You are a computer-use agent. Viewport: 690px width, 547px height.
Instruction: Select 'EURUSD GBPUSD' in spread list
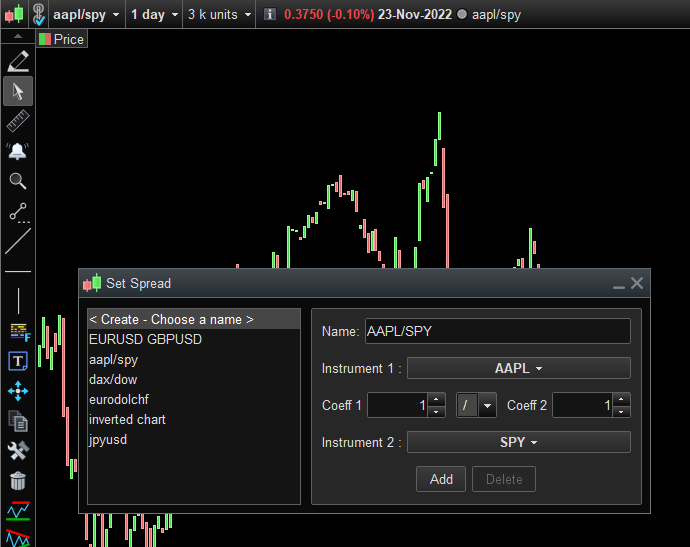[194, 339]
